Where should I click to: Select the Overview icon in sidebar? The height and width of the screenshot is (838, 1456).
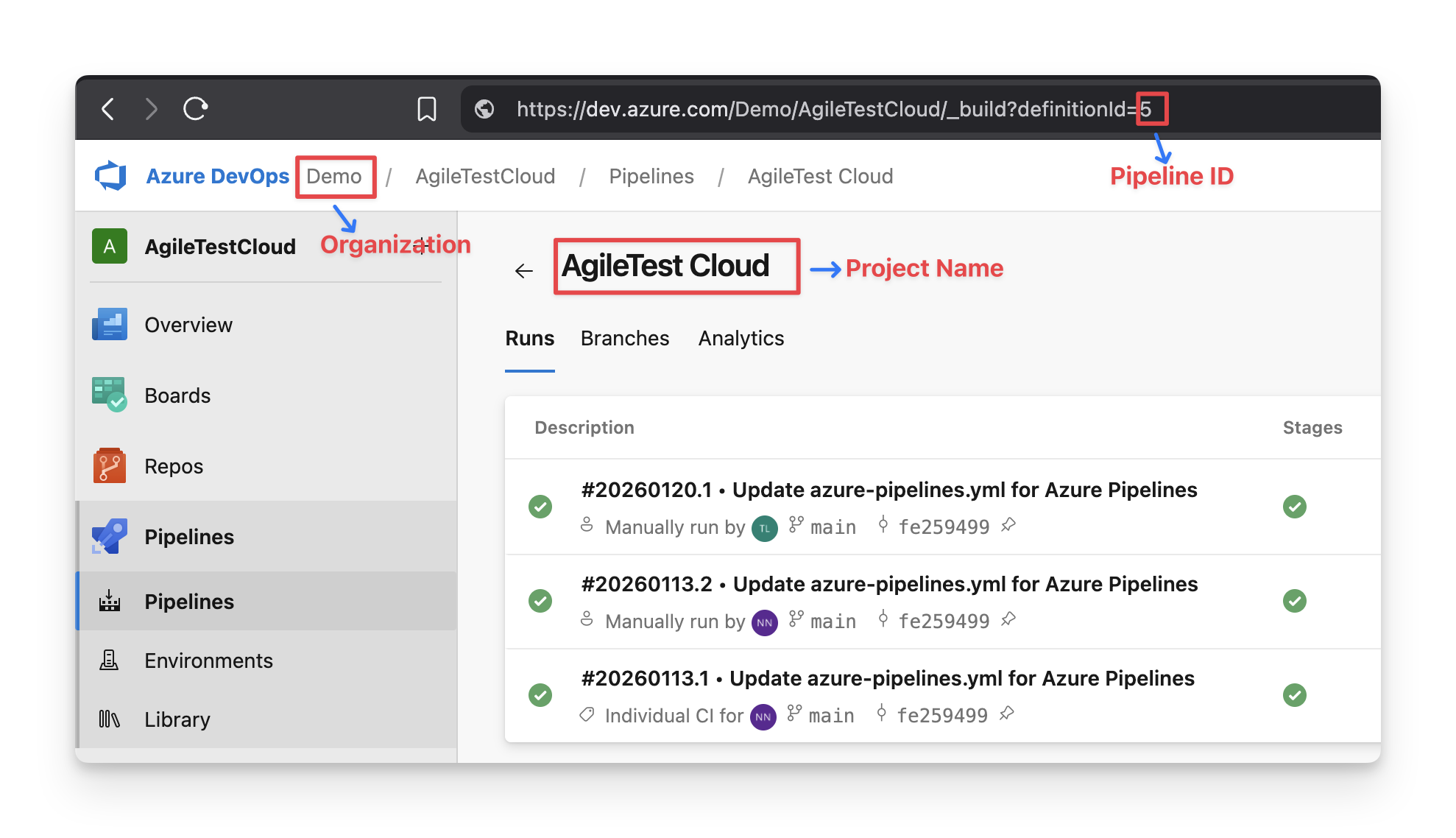coord(108,324)
